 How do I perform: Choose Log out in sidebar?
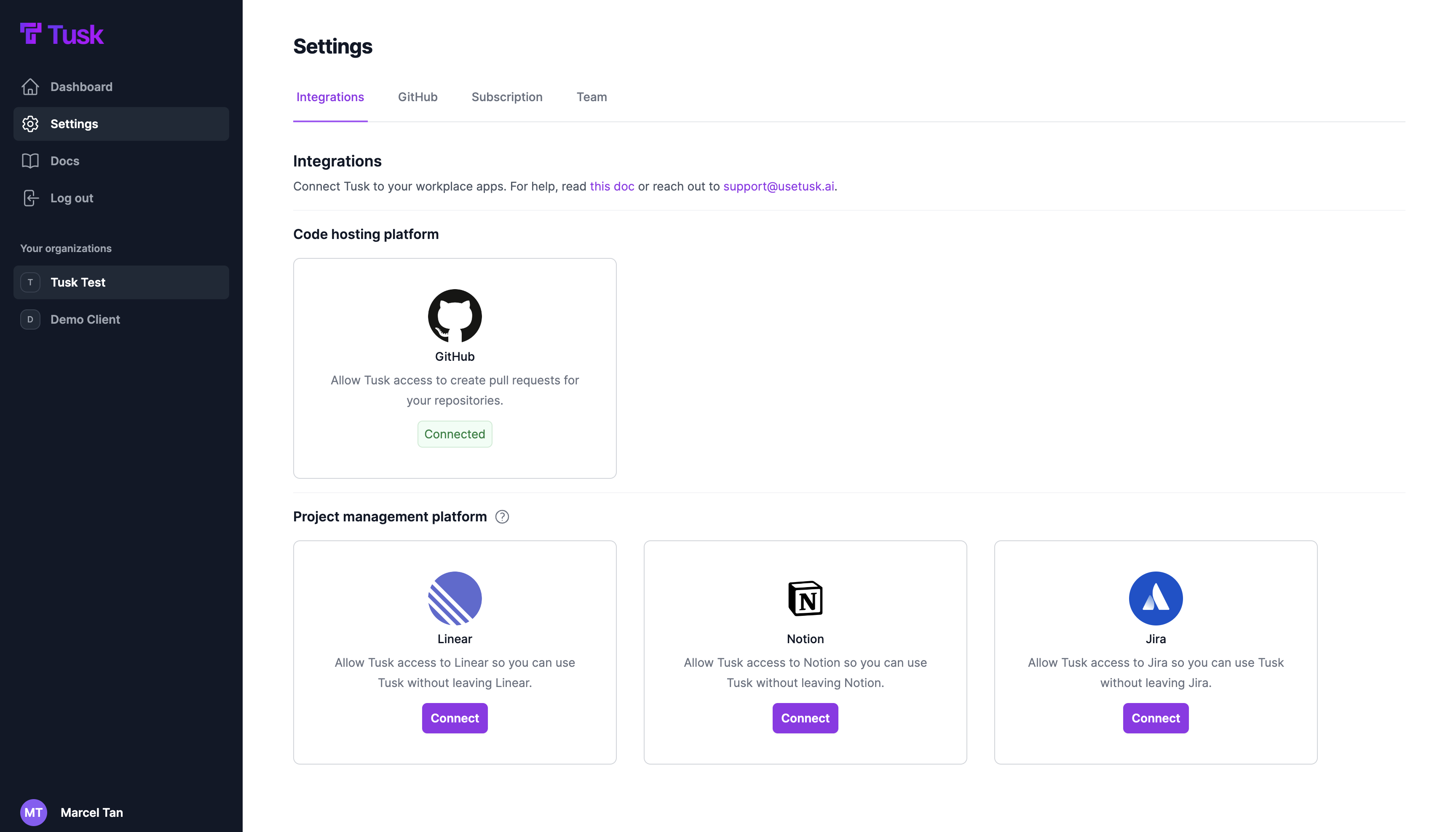coord(121,198)
